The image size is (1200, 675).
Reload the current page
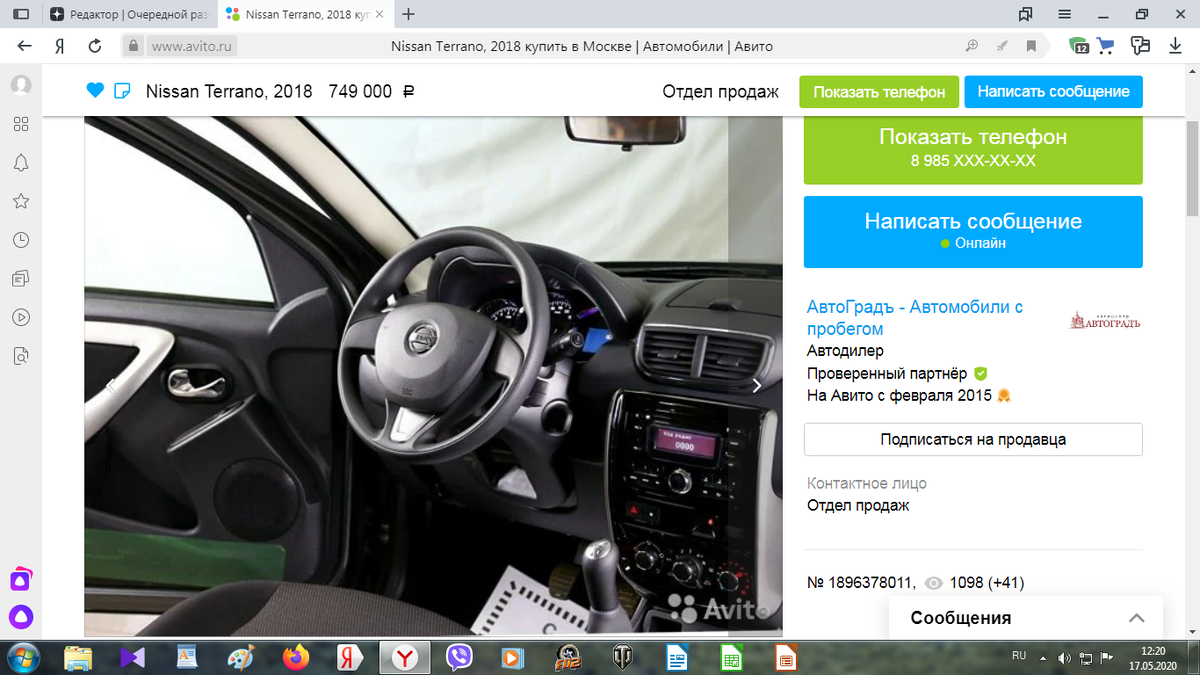click(95, 46)
